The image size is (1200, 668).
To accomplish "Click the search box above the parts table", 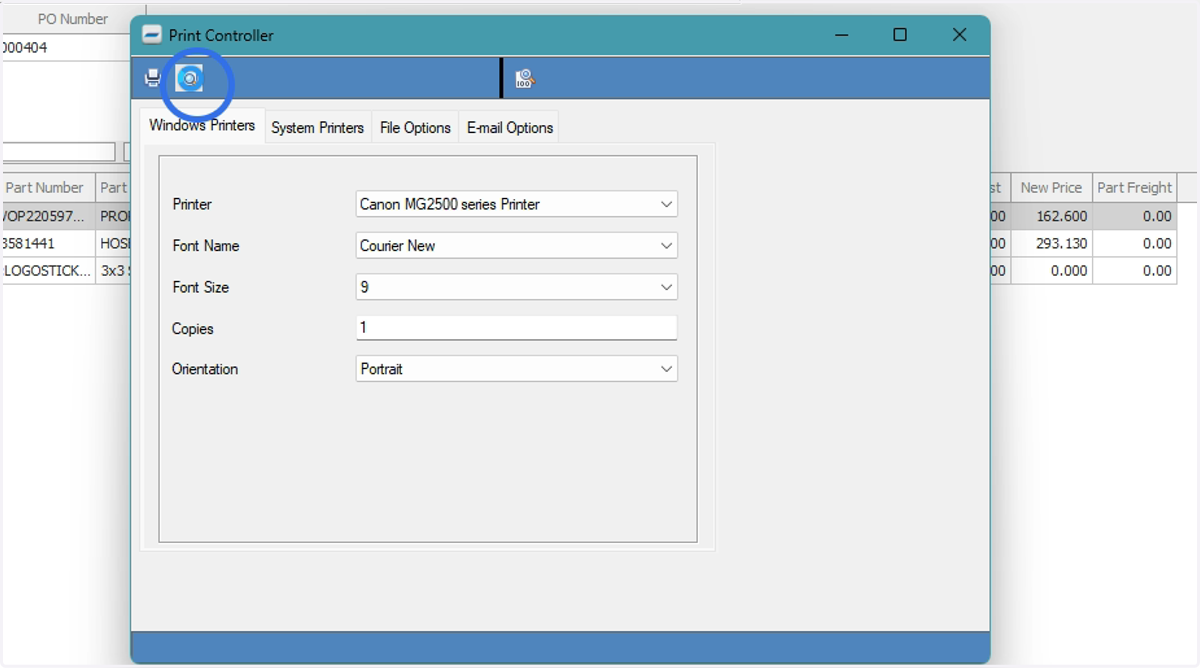I will 58,152.
